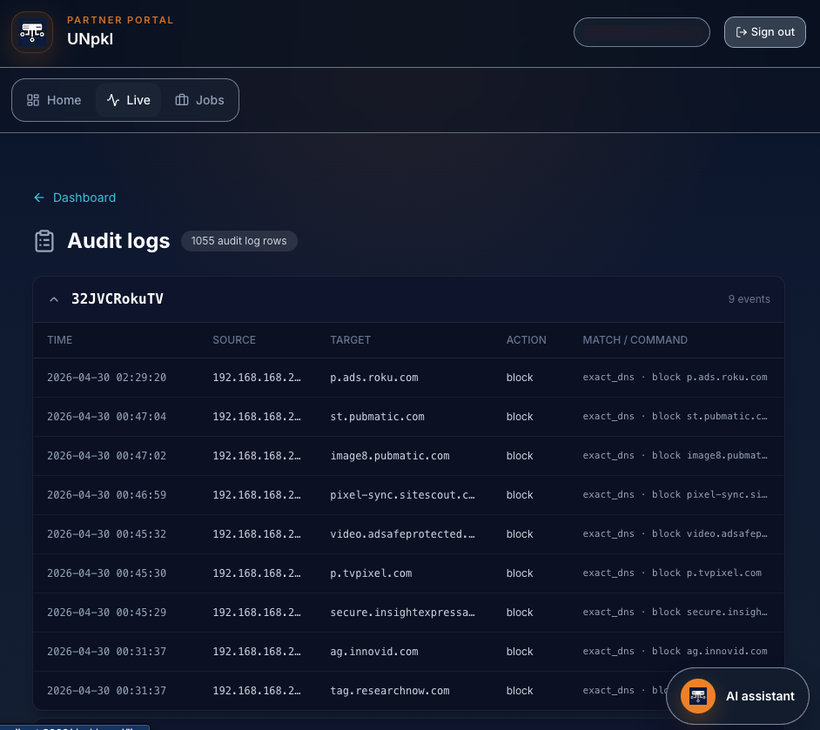The height and width of the screenshot is (730, 820).
Task: Click the Audit logs clipboard icon
Action: [x=44, y=241]
